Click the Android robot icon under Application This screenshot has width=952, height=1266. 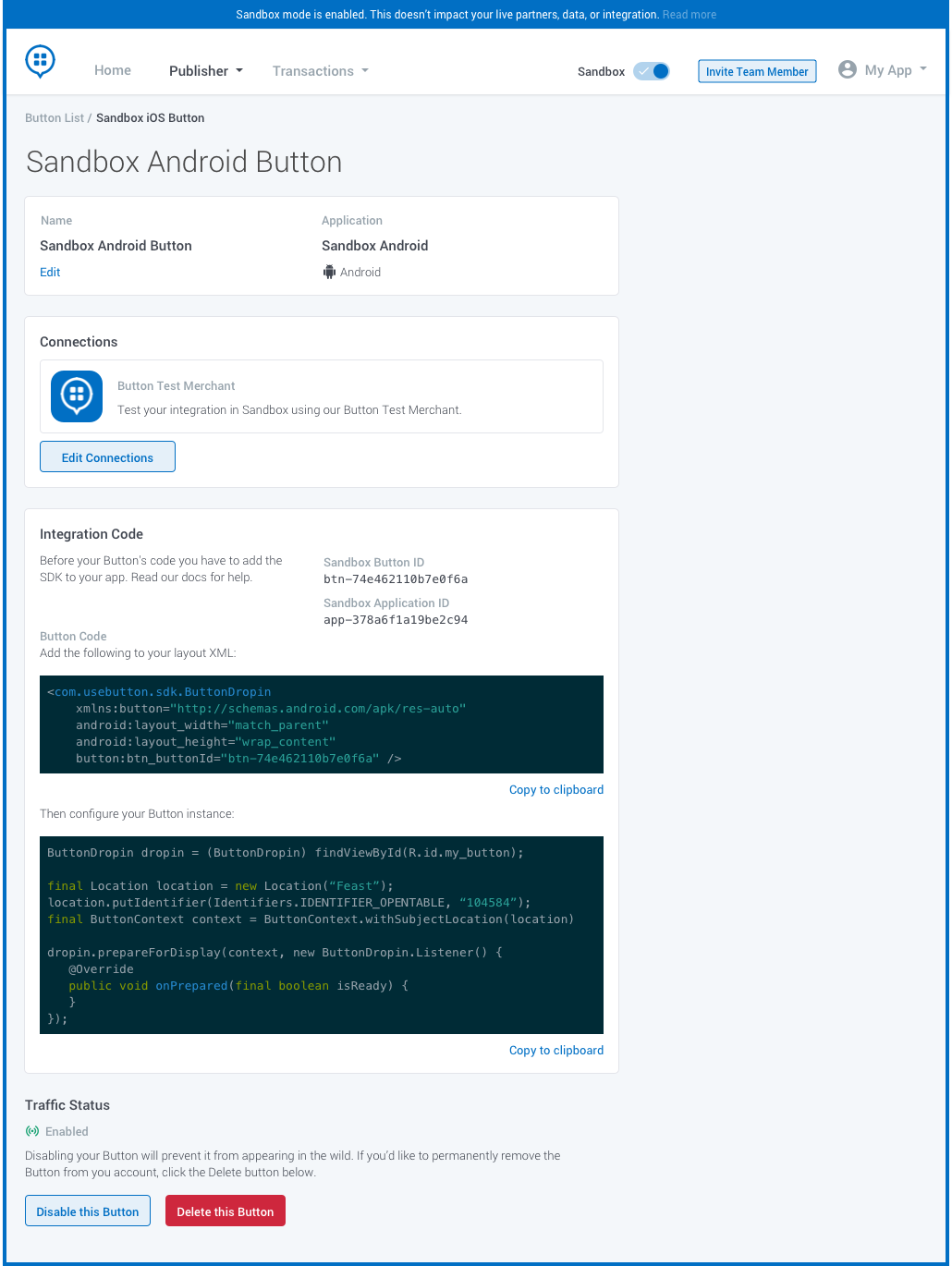[329, 272]
